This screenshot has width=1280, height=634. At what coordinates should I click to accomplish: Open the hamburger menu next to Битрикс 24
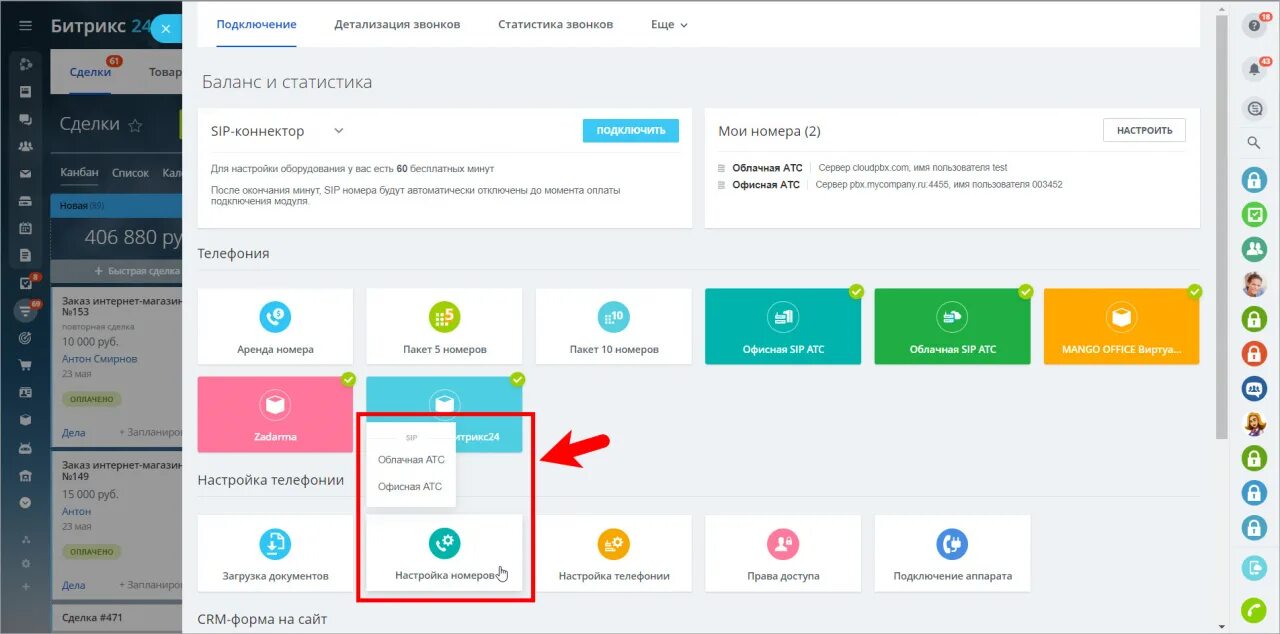pos(26,25)
